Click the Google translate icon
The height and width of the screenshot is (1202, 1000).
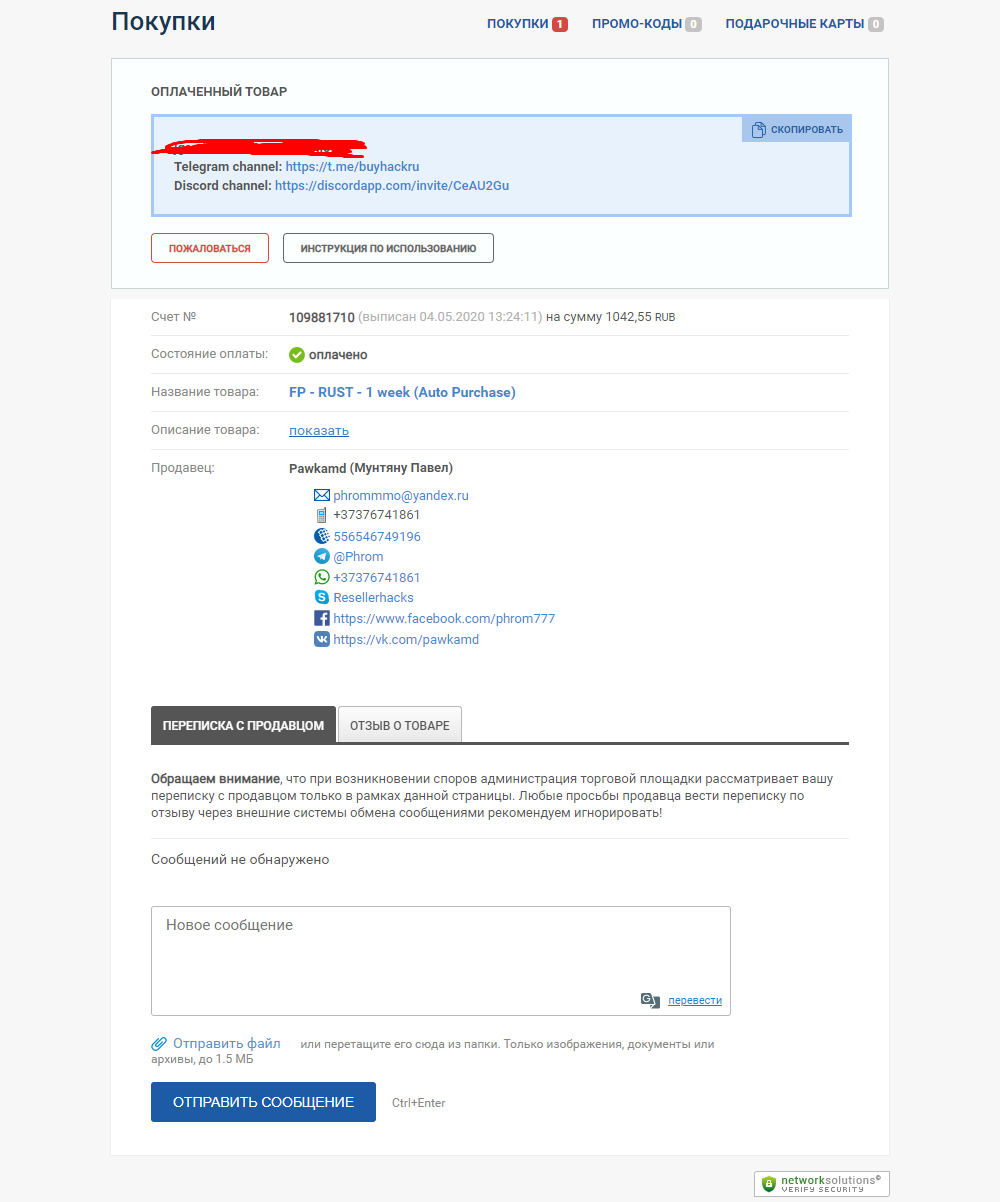(650, 1000)
